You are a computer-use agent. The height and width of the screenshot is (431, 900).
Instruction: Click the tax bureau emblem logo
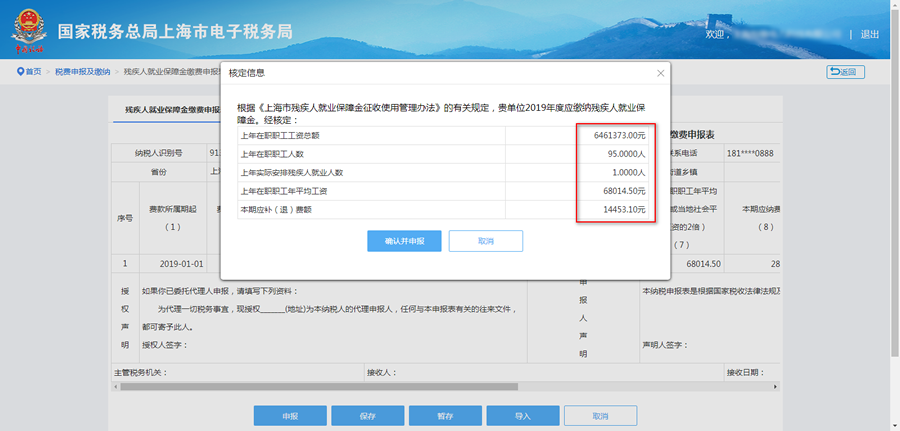[x=28, y=32]
